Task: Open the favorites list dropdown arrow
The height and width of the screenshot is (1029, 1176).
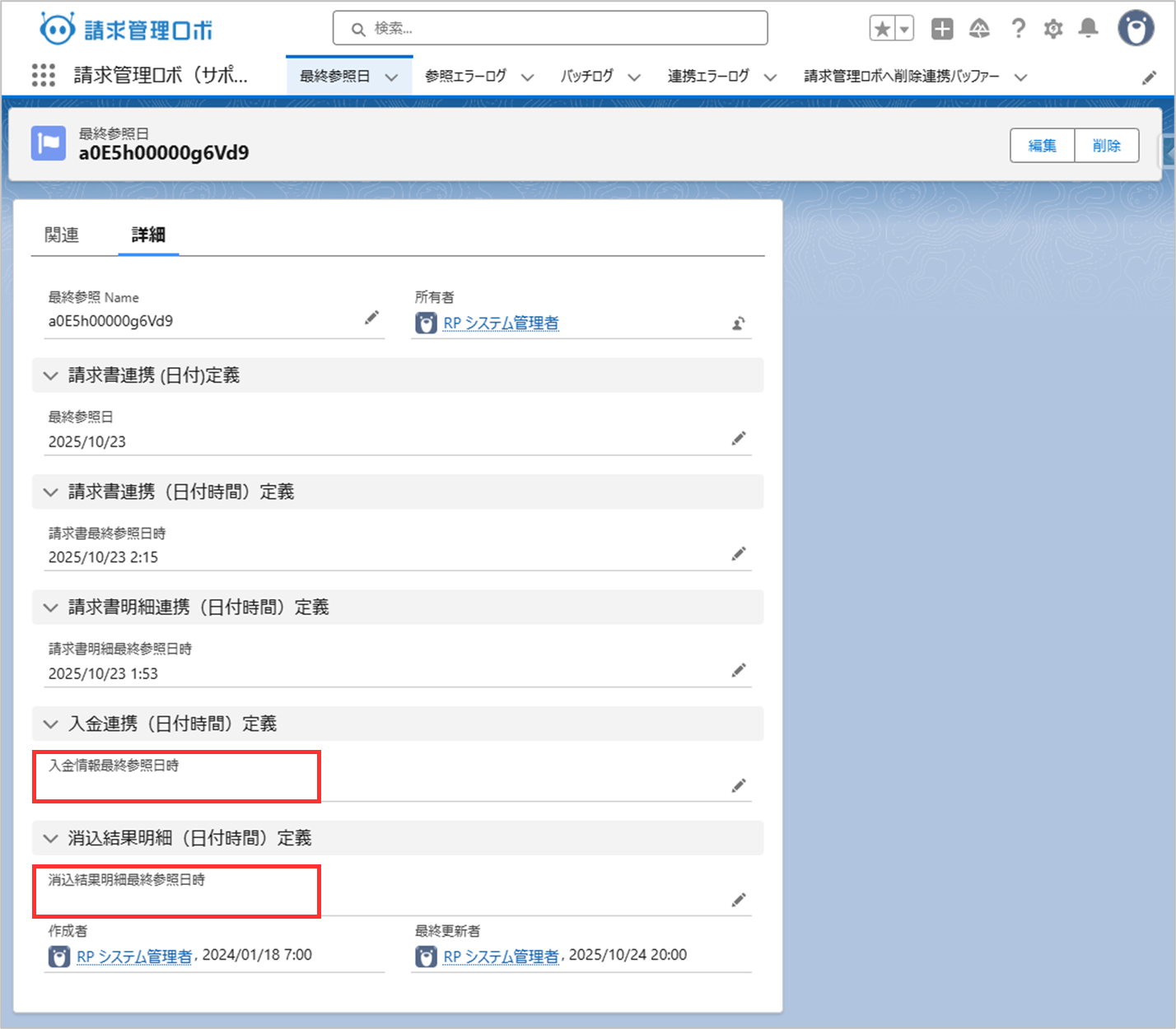Action: 904,30
